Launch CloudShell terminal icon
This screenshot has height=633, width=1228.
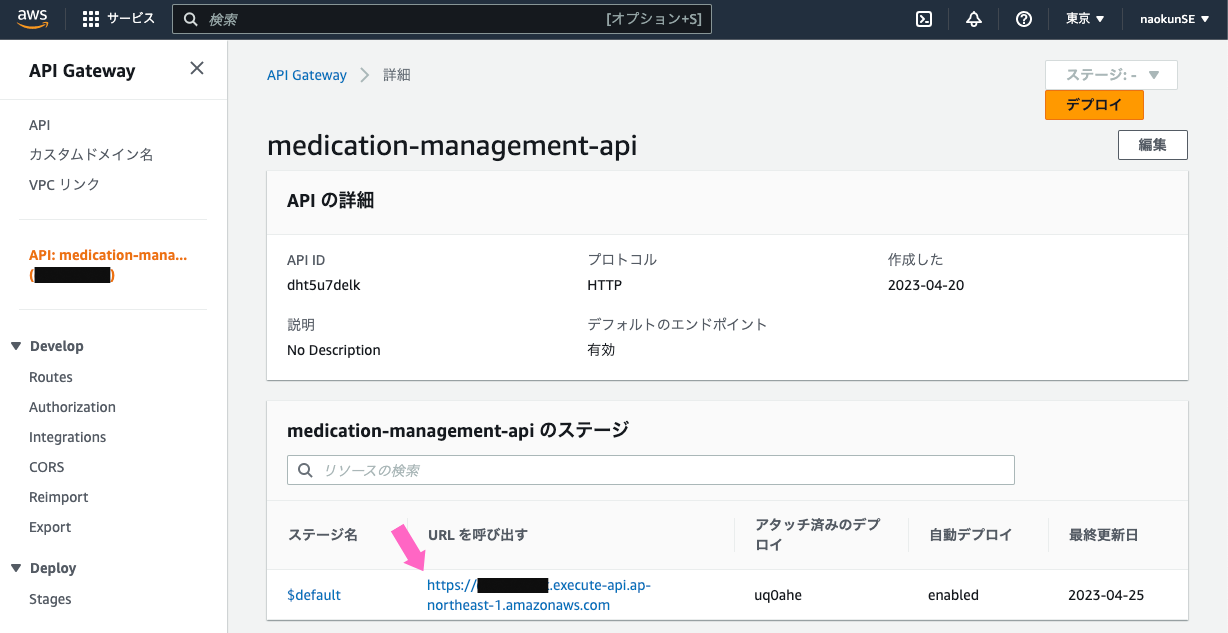[x=925, y=19]
